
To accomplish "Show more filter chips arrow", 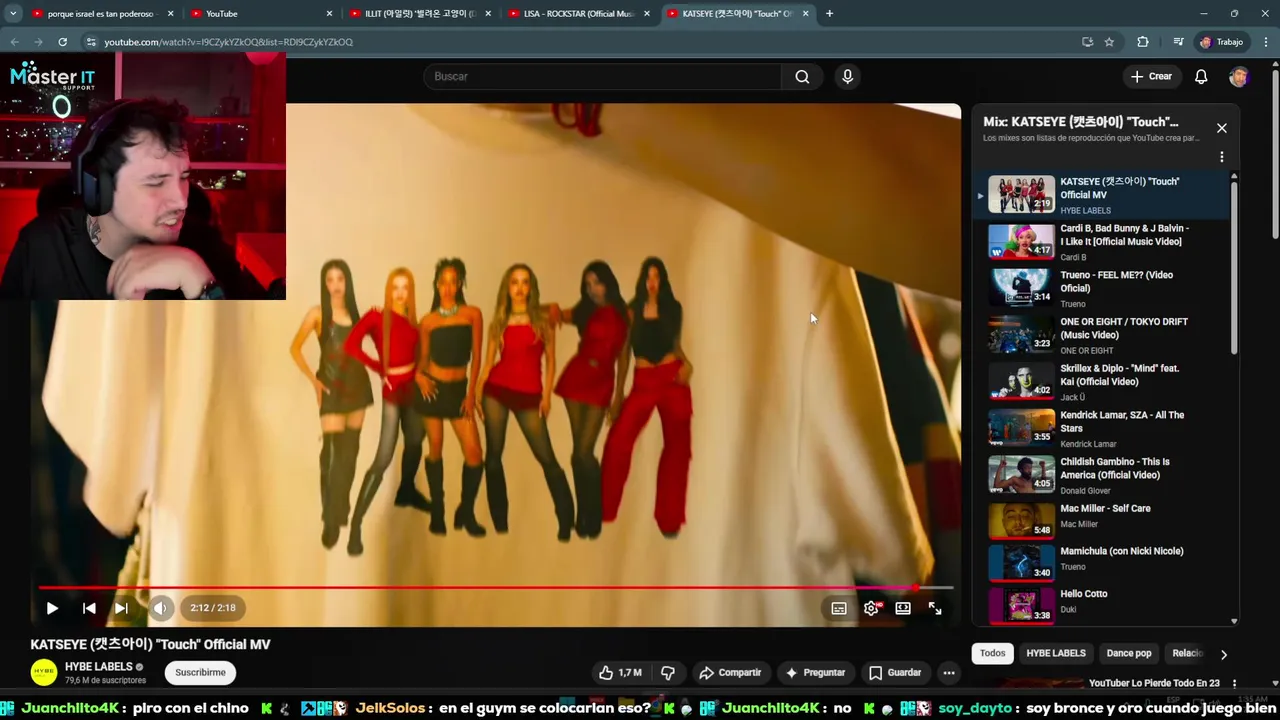I will (x=1223, y=654).
